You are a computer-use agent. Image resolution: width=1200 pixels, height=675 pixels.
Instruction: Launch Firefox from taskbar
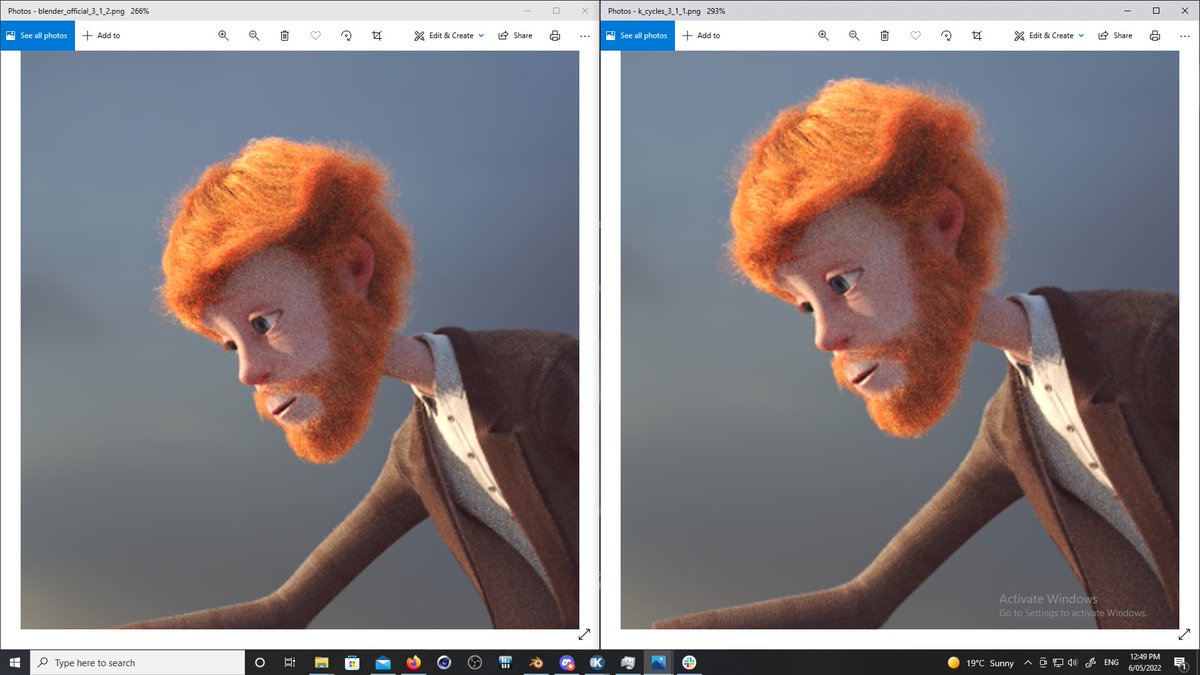pyautogui.click(x=414, y=662)
